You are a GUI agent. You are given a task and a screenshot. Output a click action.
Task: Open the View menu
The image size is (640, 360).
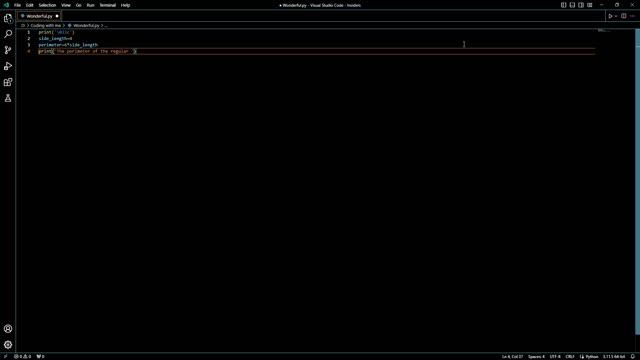(66, 5)
